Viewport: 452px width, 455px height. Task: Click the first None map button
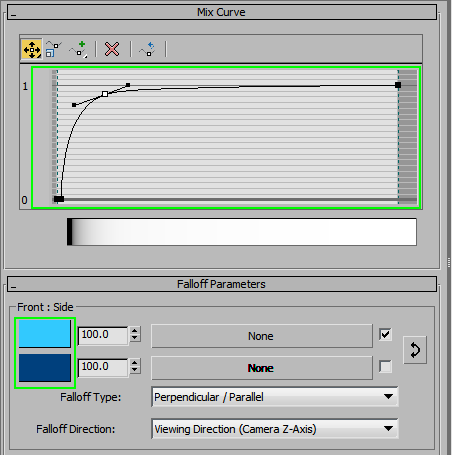[x=262, y=336]
